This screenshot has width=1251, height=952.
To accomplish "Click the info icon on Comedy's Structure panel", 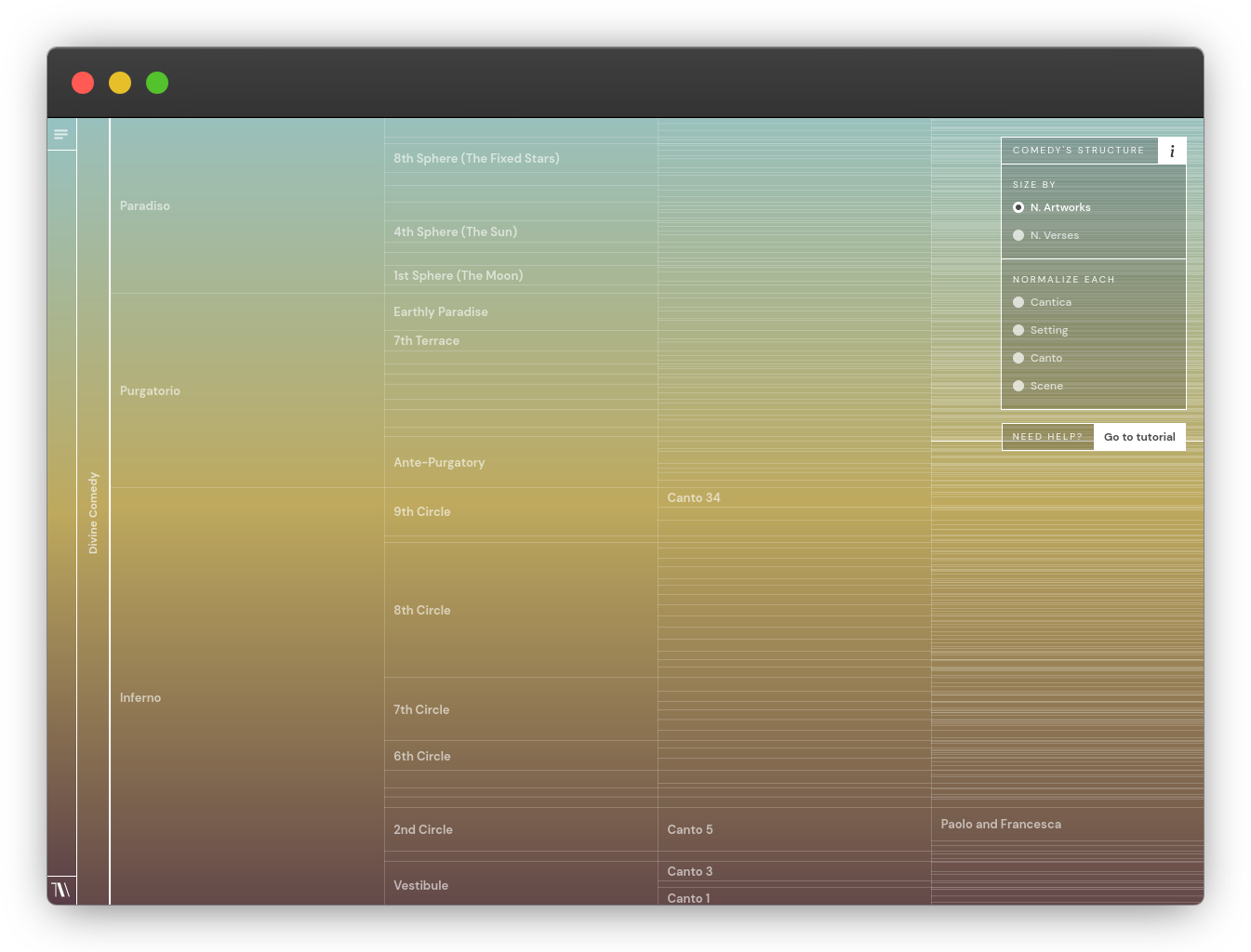I will coord(1172,150).
